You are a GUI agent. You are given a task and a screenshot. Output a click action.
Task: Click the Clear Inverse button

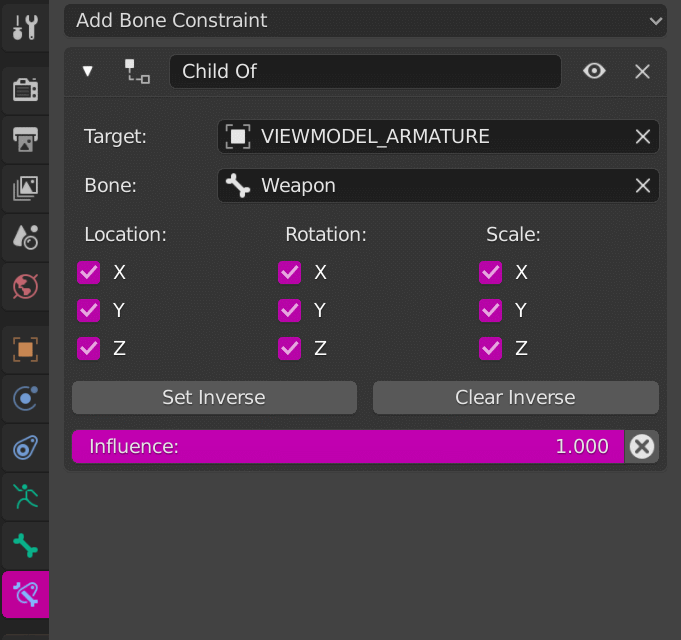(515, 397)
